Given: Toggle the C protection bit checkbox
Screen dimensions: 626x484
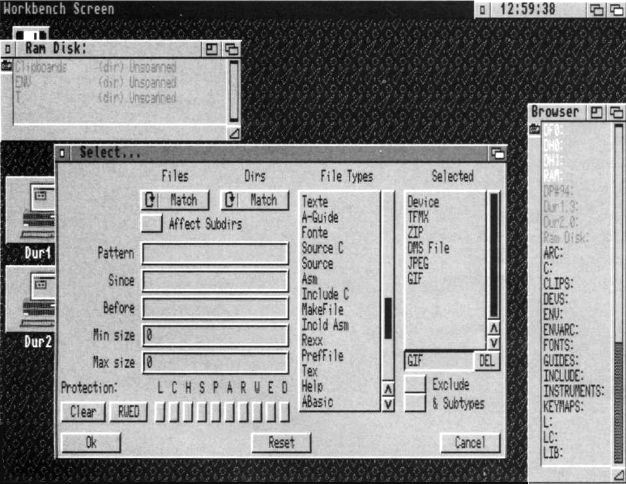Looking at the screenshot, I should click(x=174, y=412).
